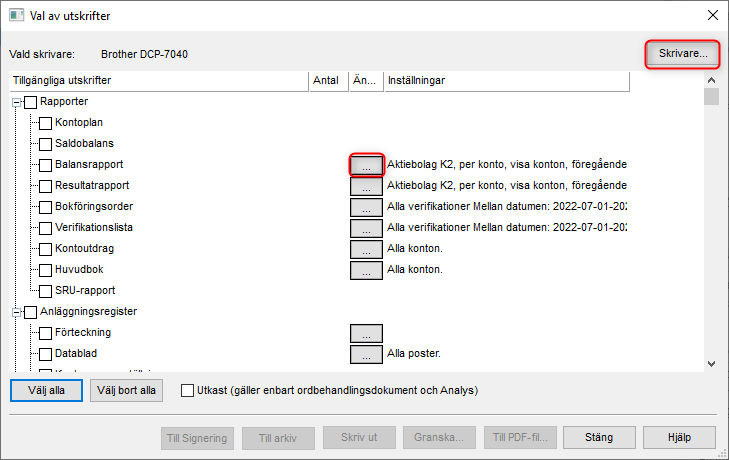Image resolution: width=729 pixels, height=460 pixels.
Task: Open settings button for Bokföringsorder
Action: coord(366,207)
